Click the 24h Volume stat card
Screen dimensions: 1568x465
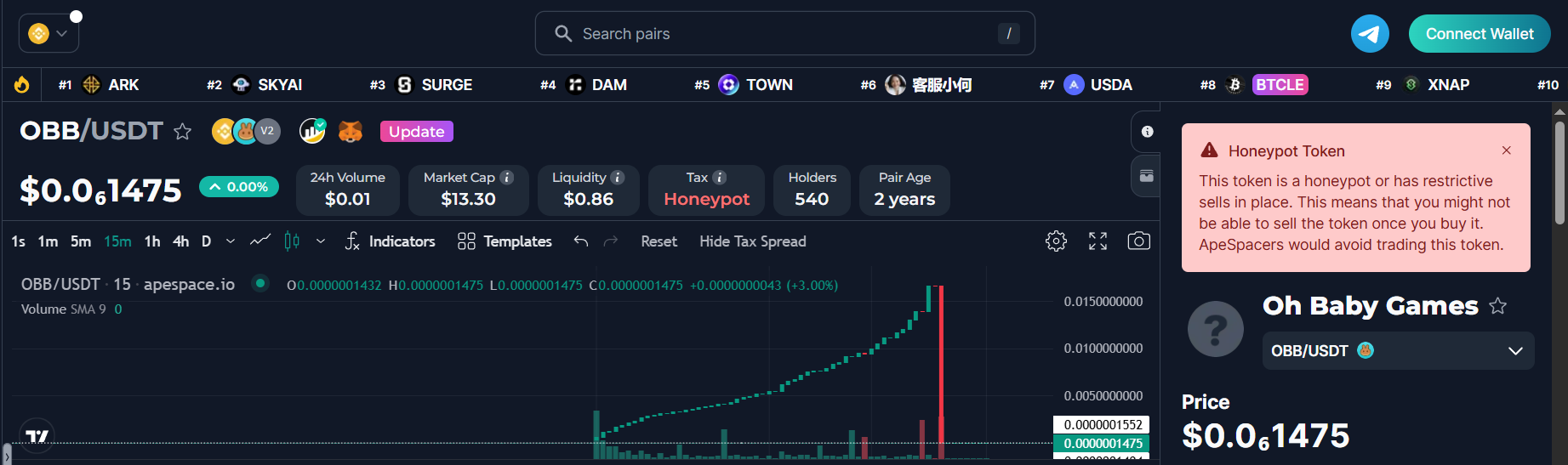pos(348,190)
